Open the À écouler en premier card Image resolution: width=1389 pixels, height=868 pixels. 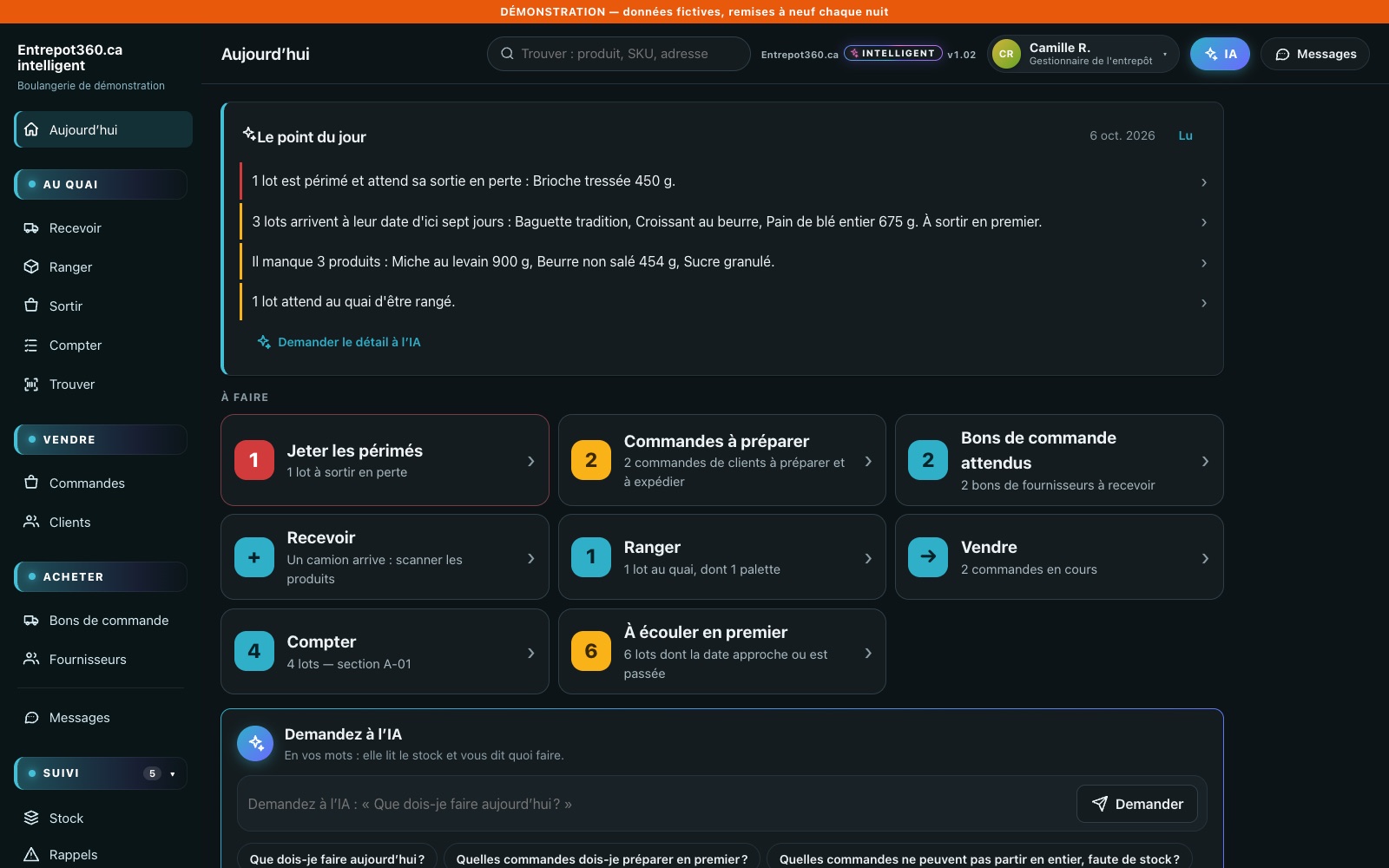722,652
